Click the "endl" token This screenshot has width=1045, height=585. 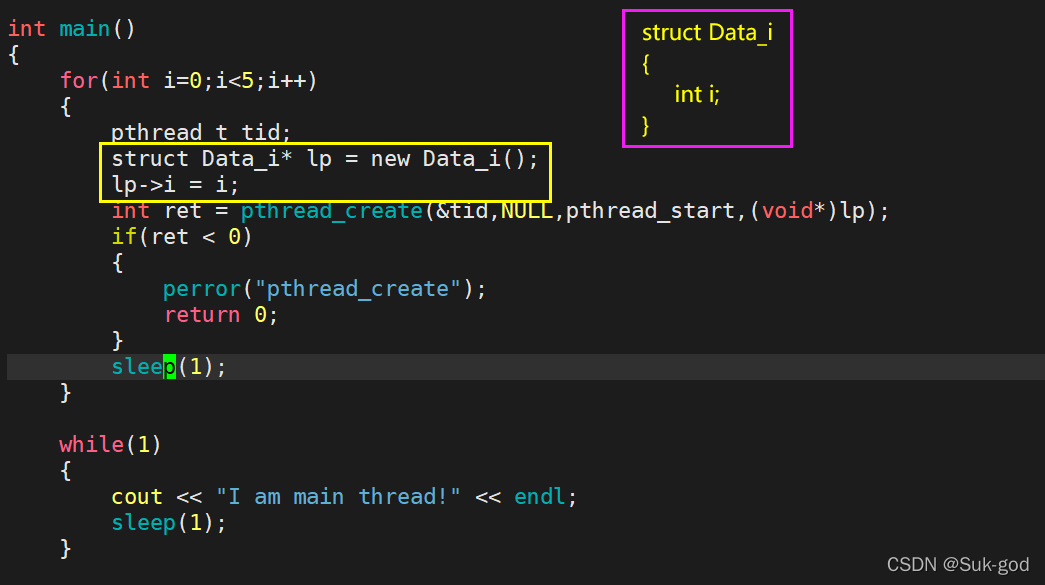coord(539,496)
